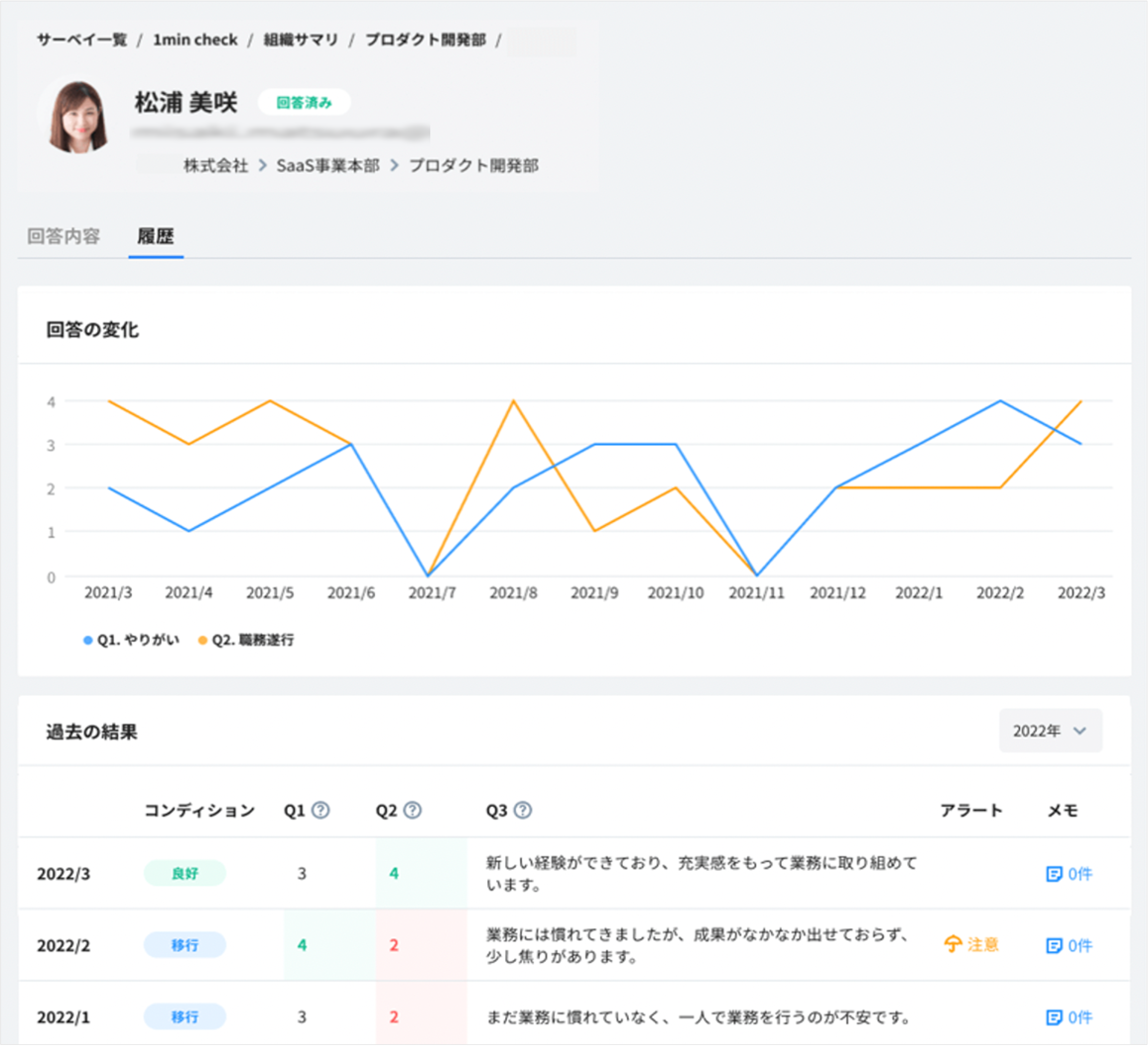Screen dimensions: 1148x1046
Task: Open 組織サマリ from the breadcrumb
Action: pyautogui.click(x=300, y=39)
